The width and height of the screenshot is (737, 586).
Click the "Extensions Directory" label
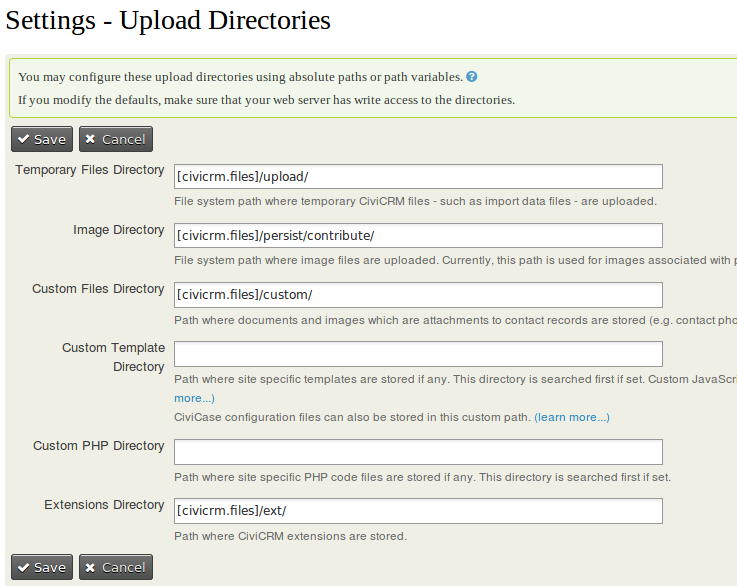click(x=104, y=505)
